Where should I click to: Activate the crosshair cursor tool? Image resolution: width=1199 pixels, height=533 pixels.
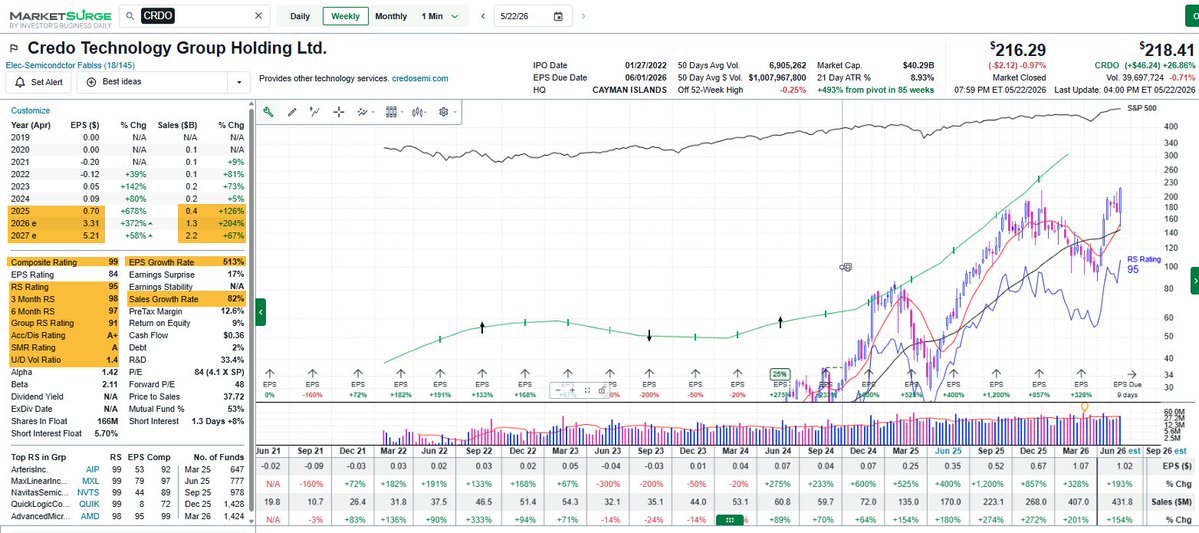338,112
